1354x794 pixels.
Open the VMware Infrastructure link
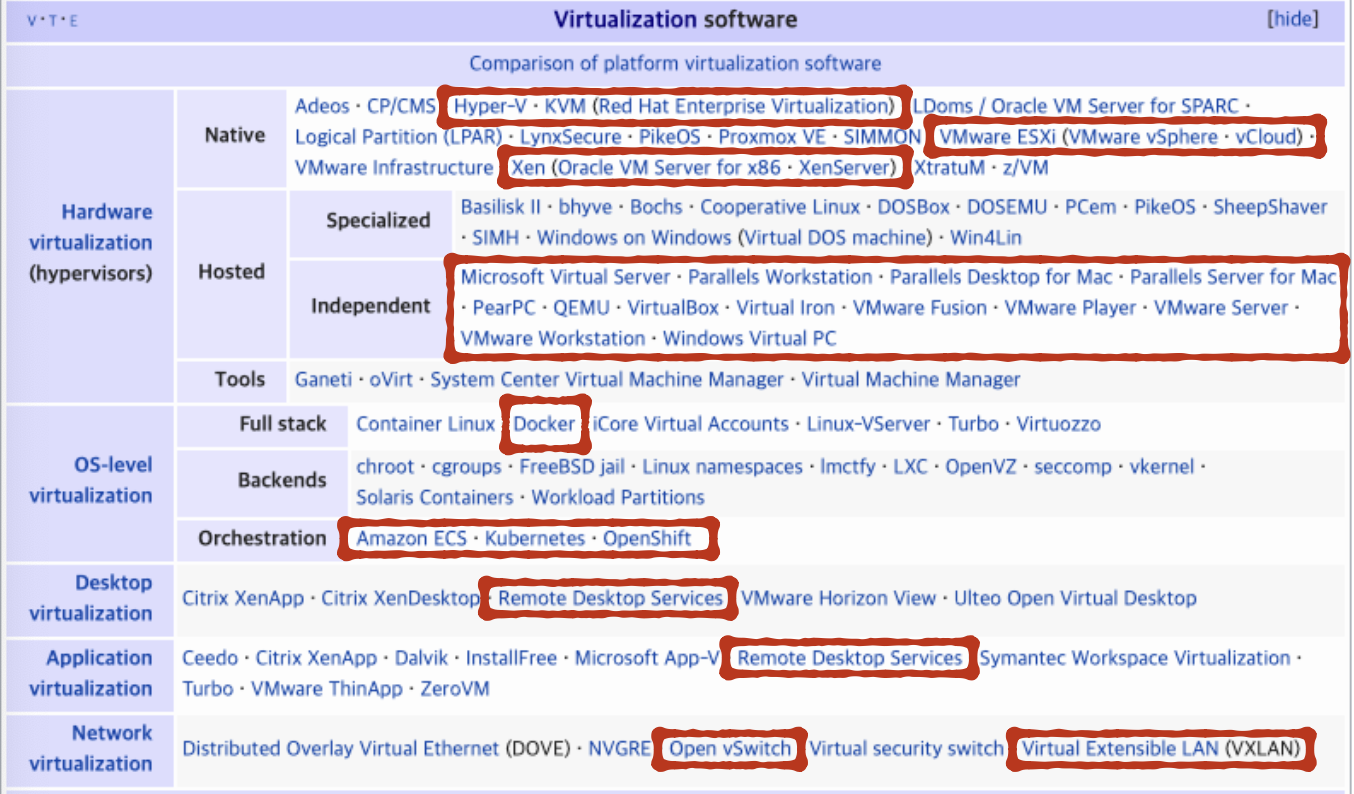tap(394, 168)
